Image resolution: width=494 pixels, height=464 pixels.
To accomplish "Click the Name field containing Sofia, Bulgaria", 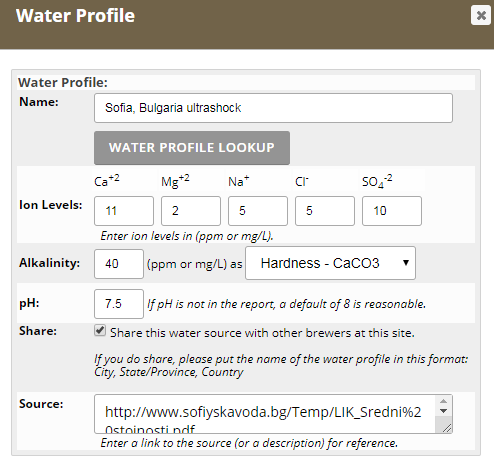I will [x=273, y=108].
